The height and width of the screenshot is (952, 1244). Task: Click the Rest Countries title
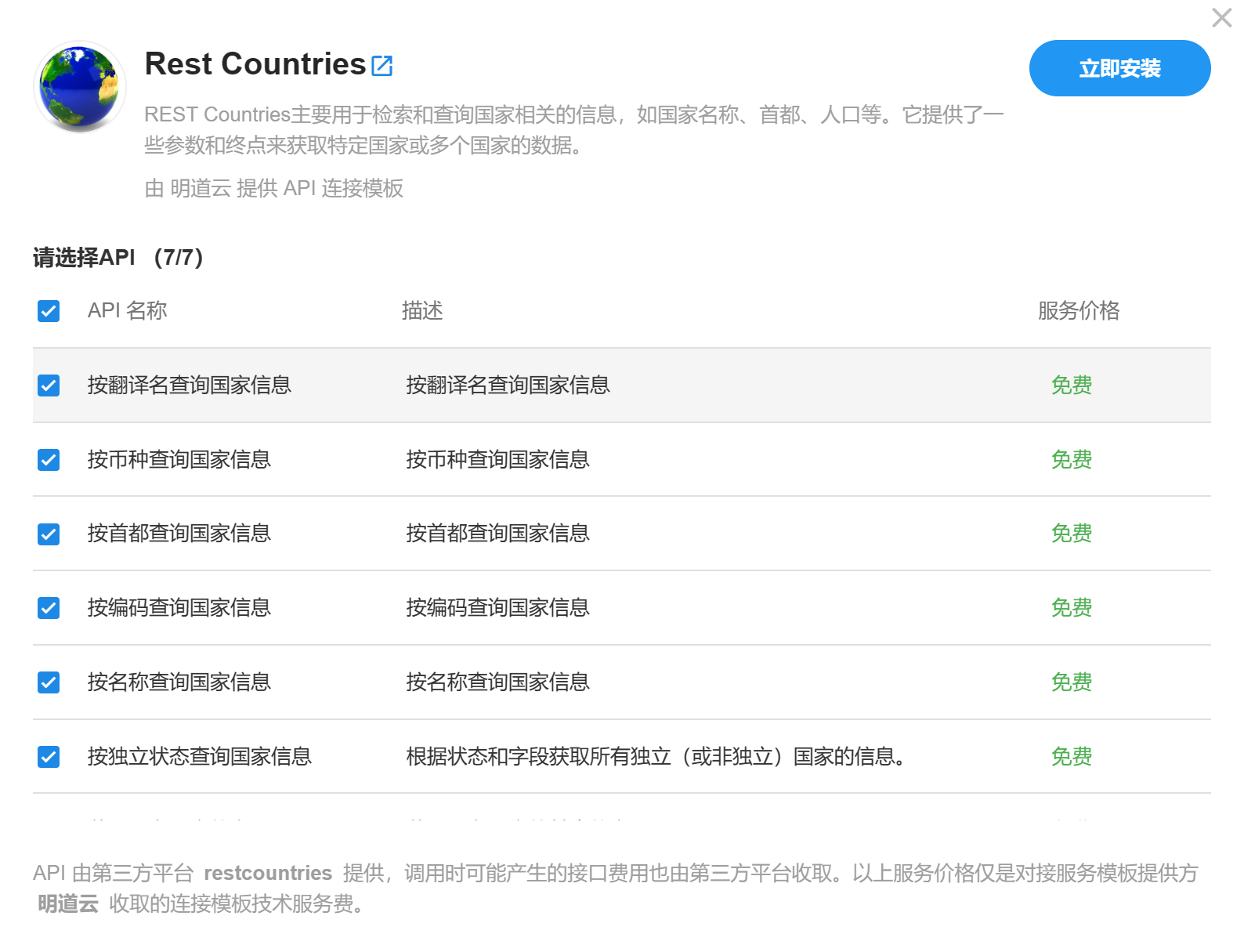coord(255,64)
